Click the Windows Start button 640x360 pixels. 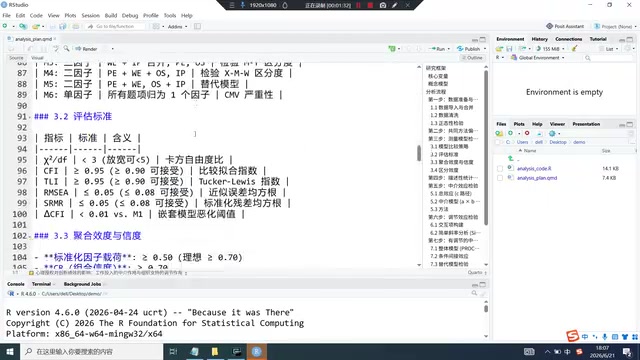(10, 351)
